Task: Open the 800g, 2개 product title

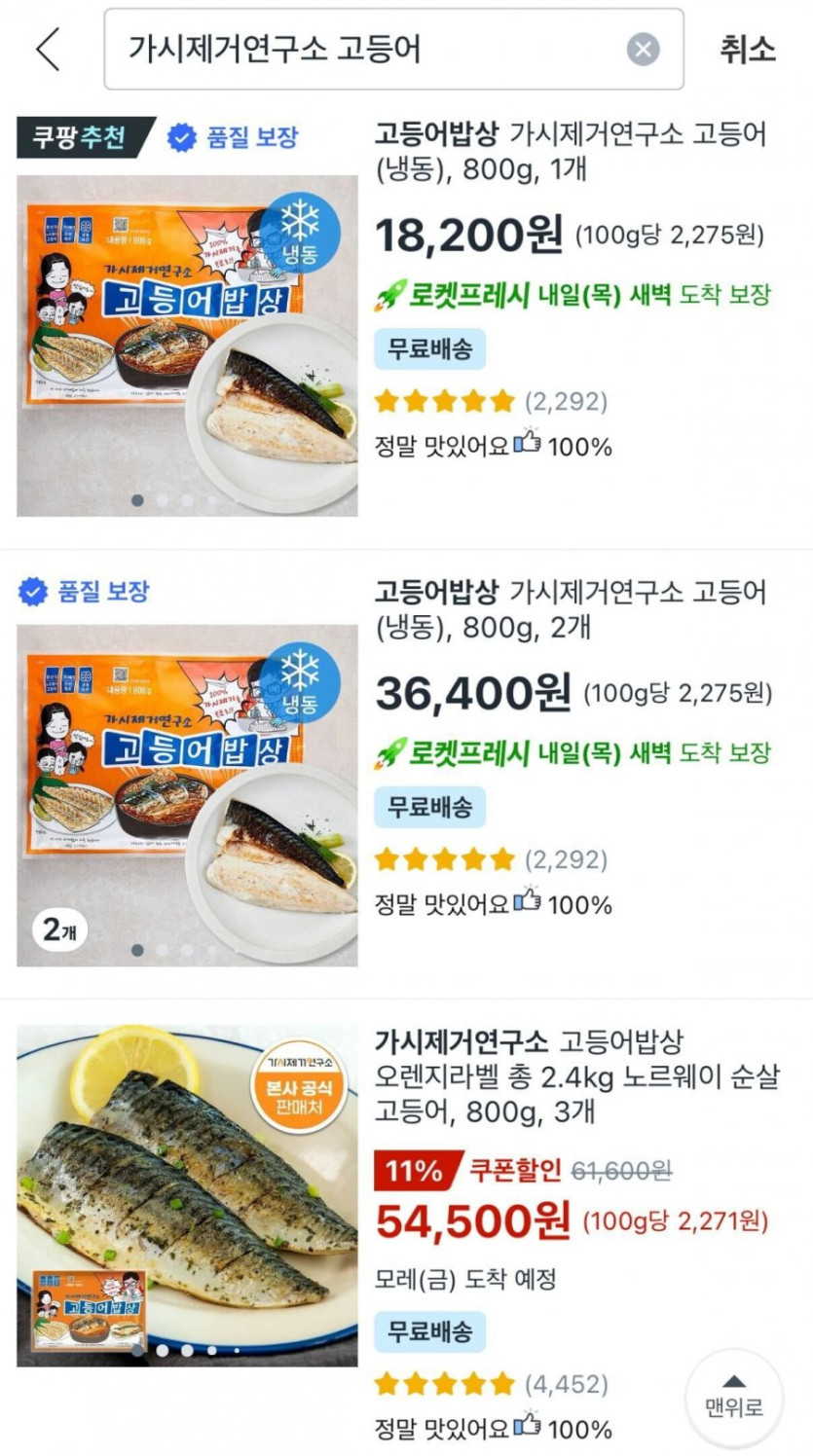Action: (x=571, y=609)
